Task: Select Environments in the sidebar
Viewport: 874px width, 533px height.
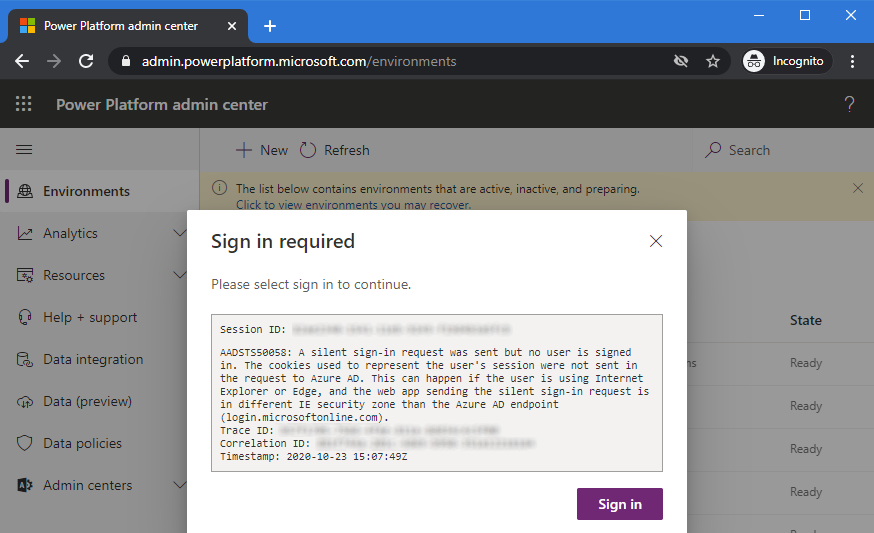Action: click(86, 191)
